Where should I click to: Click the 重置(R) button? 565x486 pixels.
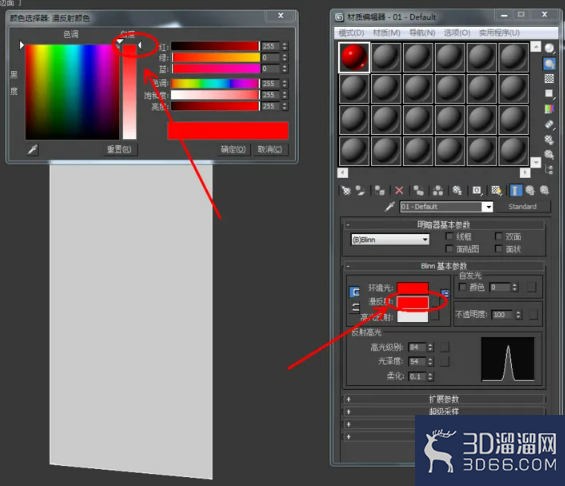click(x=119, y=149)
